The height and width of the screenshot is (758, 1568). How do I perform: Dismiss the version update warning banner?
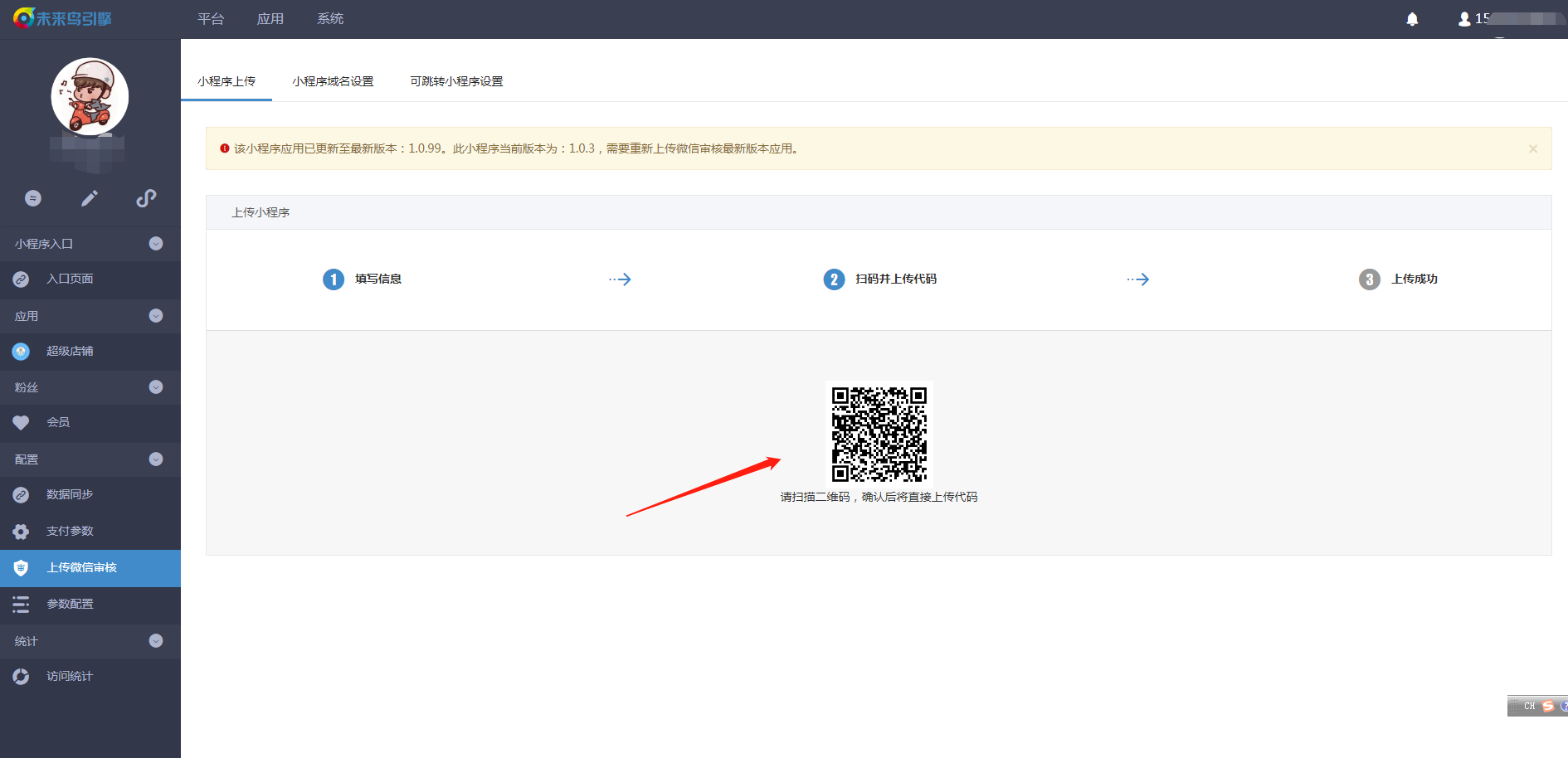point(1533,149)
